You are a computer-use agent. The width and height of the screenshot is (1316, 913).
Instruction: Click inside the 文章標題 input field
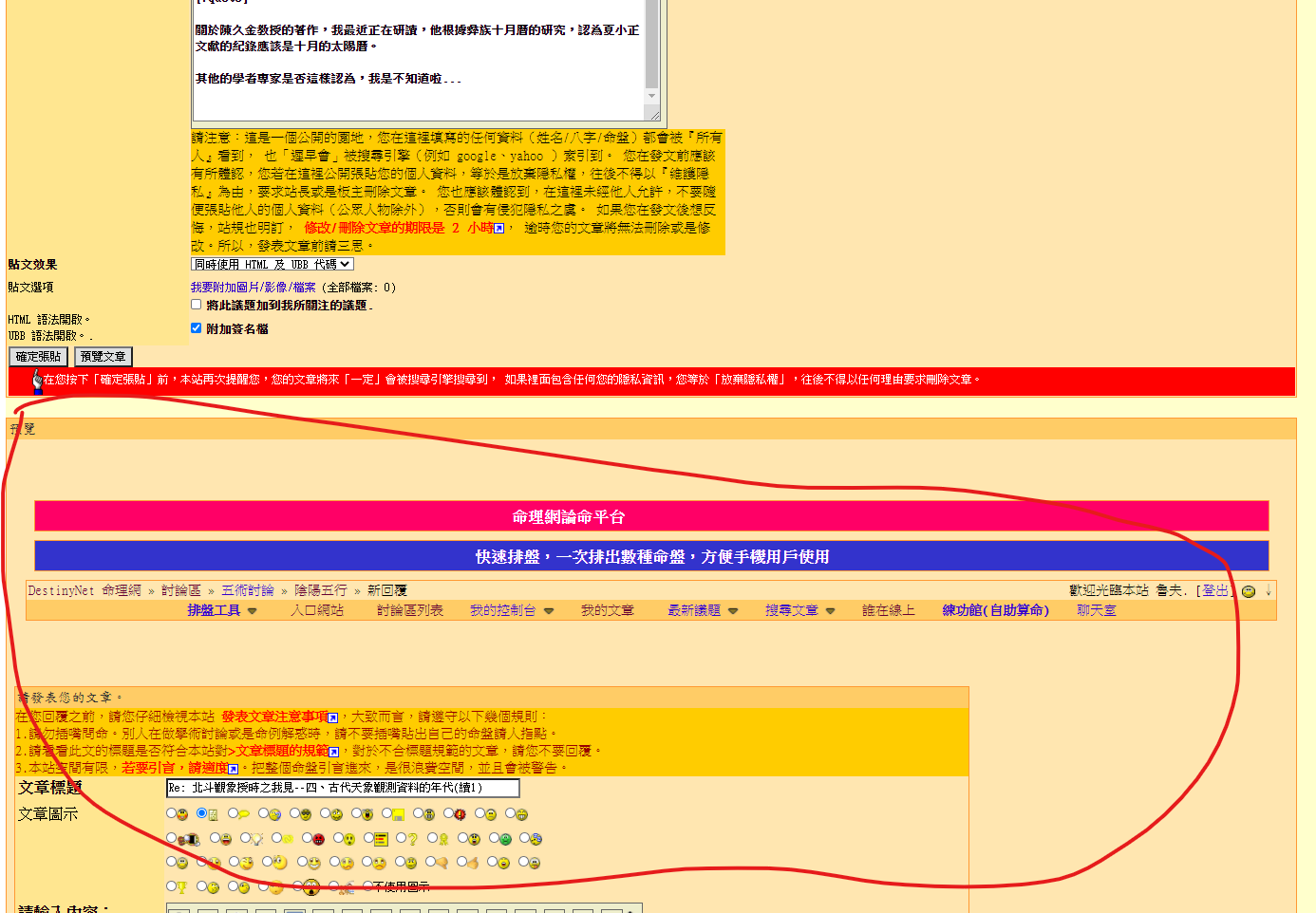[342, 788]
